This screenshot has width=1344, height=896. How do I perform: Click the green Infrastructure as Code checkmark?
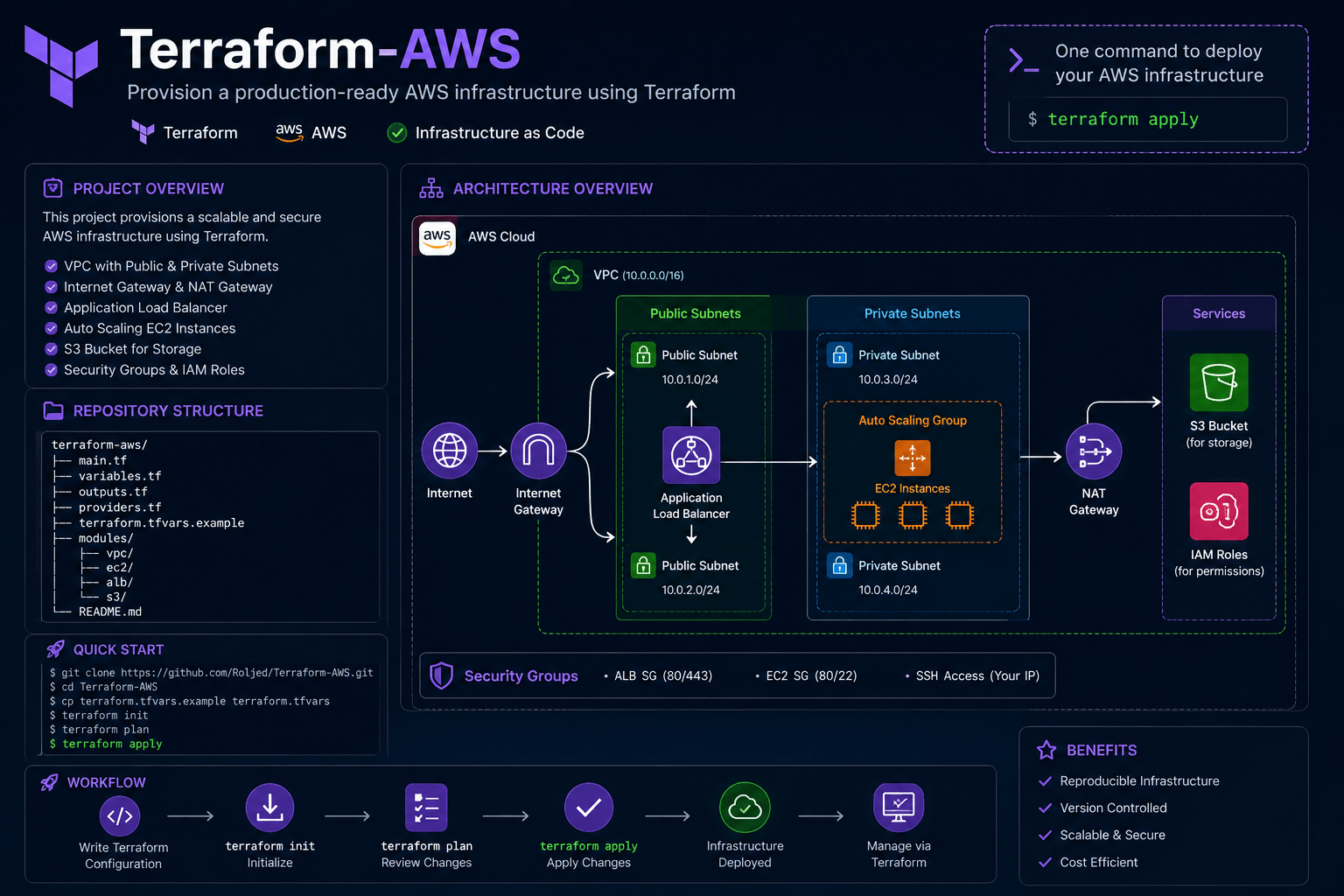[397, 133]
